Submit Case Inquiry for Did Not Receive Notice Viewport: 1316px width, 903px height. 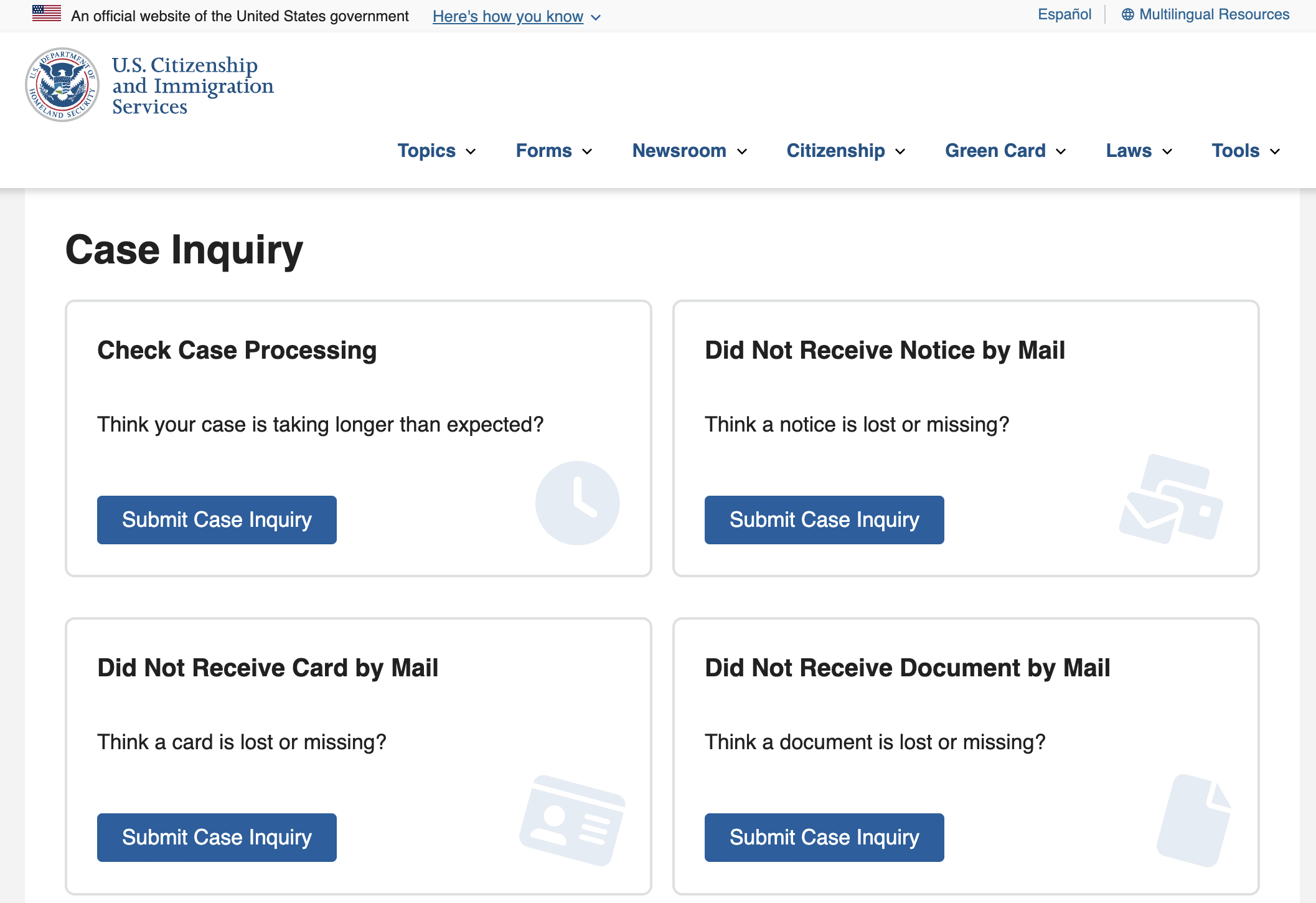824,520
